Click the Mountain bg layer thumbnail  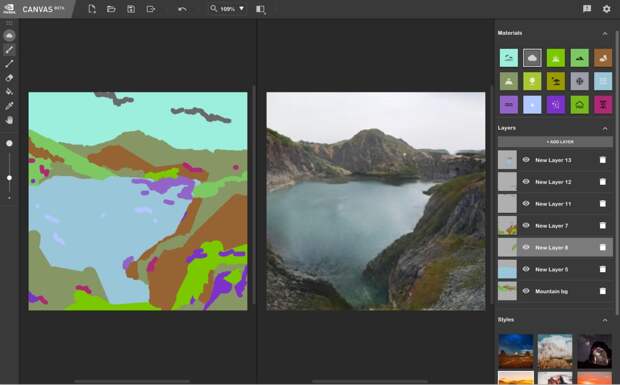point(507,291)
